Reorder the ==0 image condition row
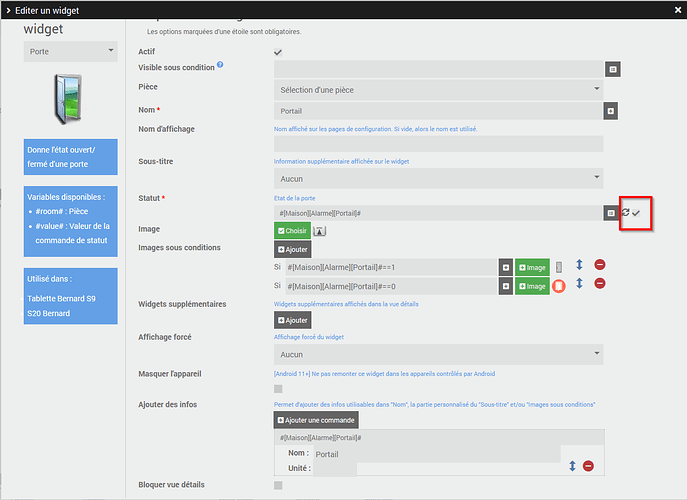 pyautogui.click(x=580, y=286)
